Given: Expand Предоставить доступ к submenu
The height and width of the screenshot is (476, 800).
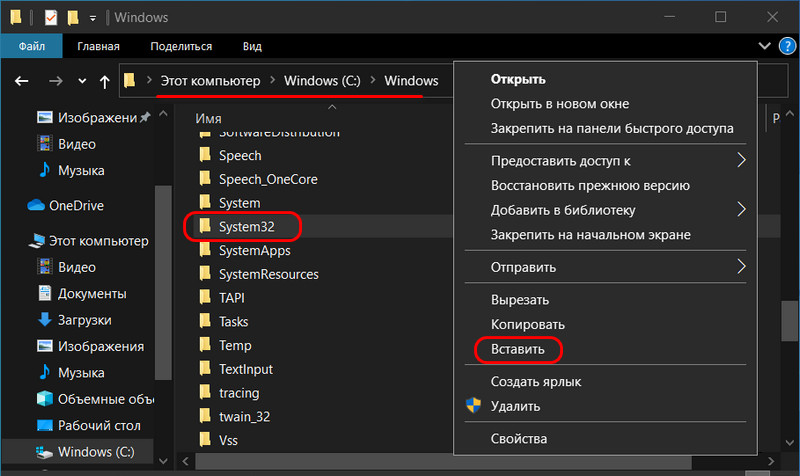Looking at the screenshot, I should coord(605,161).
